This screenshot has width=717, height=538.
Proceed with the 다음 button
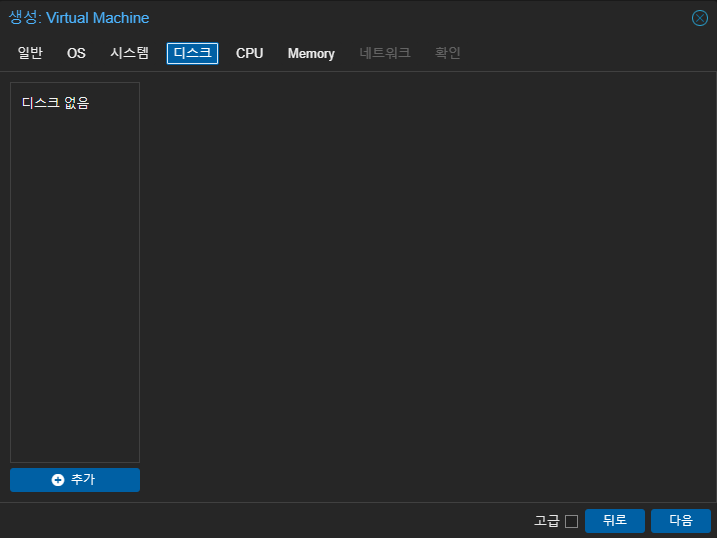pos(681,521)
